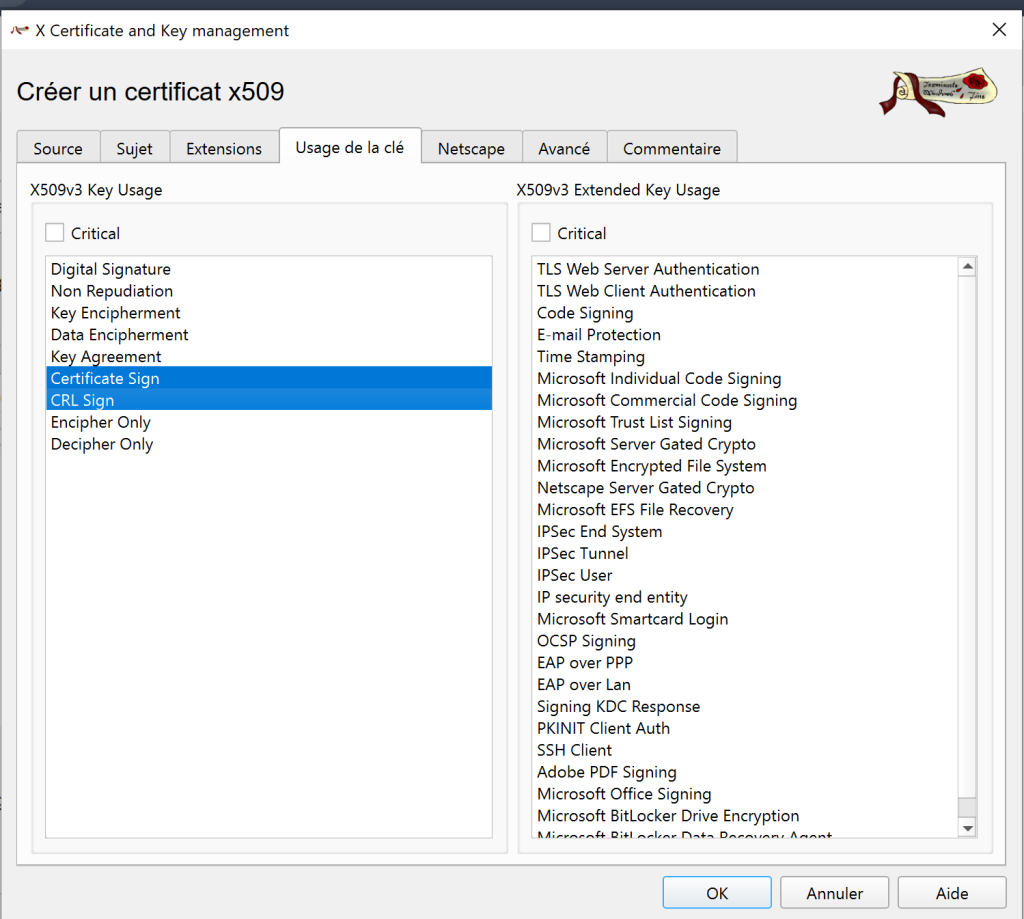This screenshot has width=1024, height=919.
Task: Enable Critical for X509v3 Key Usage
Action: (55, 233)
